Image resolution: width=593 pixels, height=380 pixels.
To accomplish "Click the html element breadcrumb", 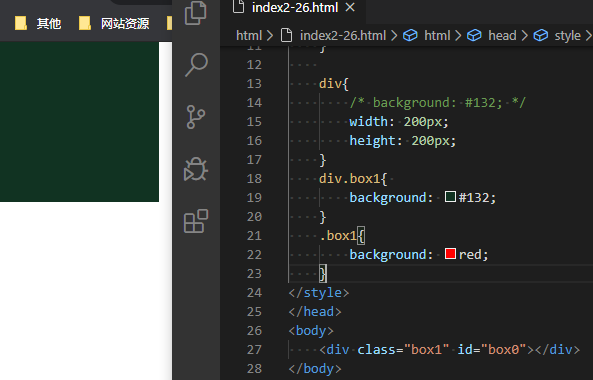I will pyautogui.click(x=437, y=36).
